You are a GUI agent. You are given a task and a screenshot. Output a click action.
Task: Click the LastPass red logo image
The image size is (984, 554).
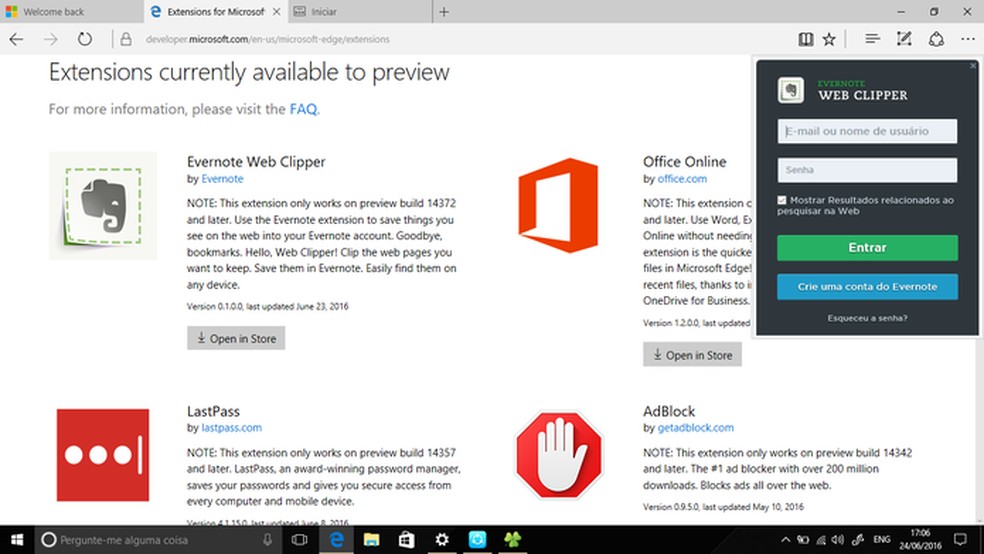point(103,455)
